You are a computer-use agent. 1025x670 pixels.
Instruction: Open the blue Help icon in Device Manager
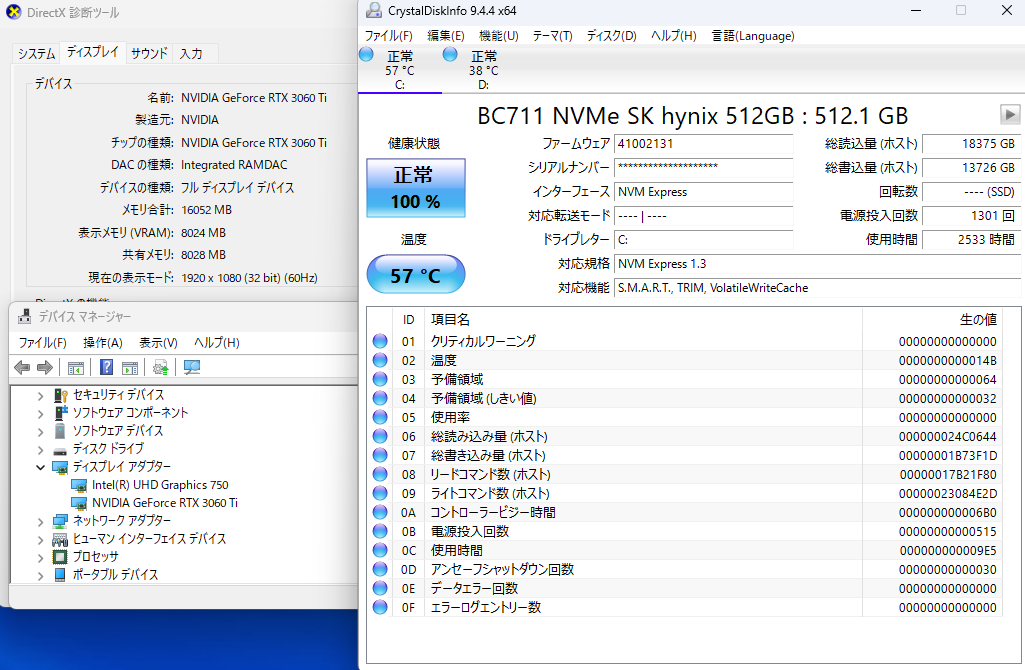(x=107, y=367)
